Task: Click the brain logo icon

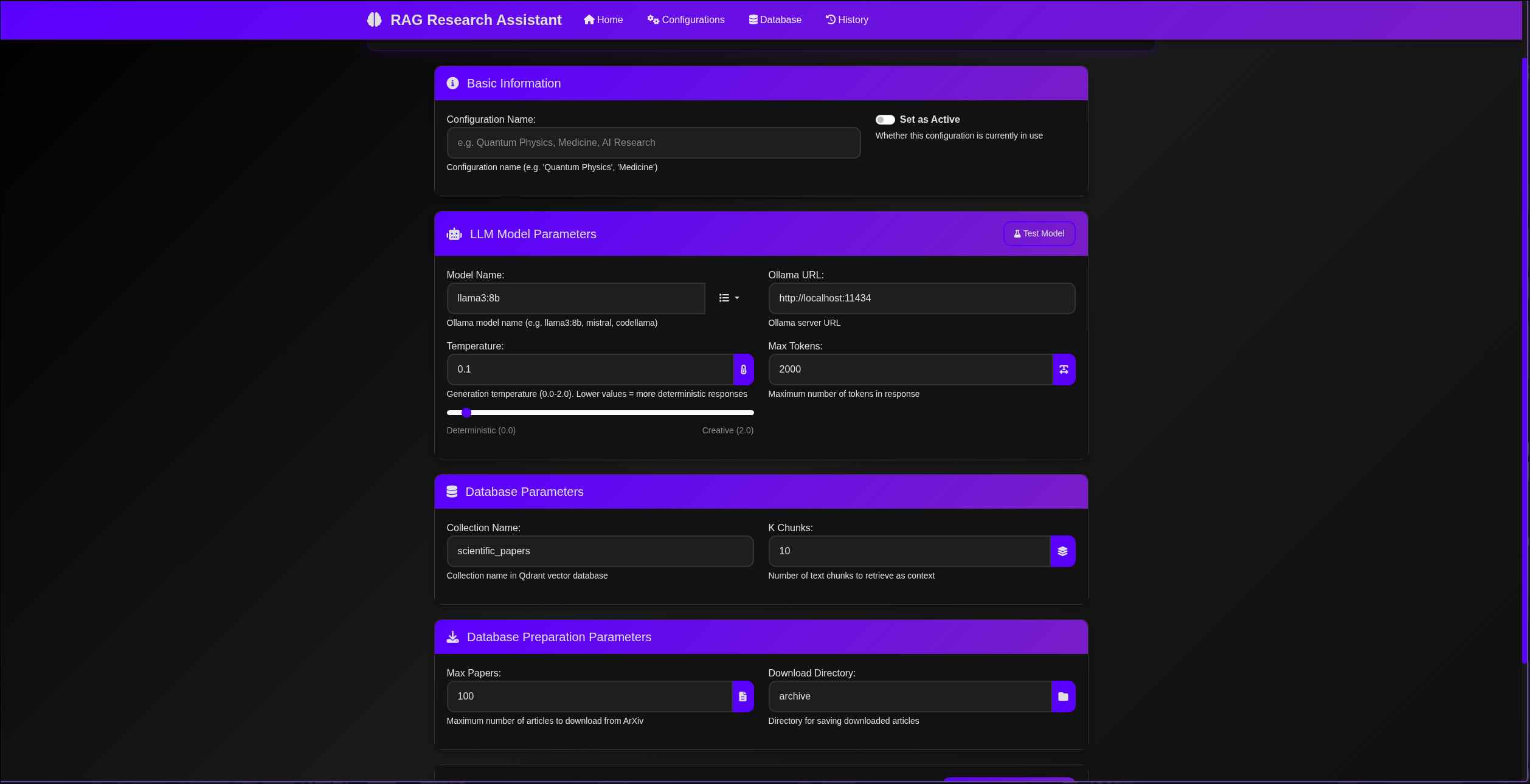Action: point(374,20)
